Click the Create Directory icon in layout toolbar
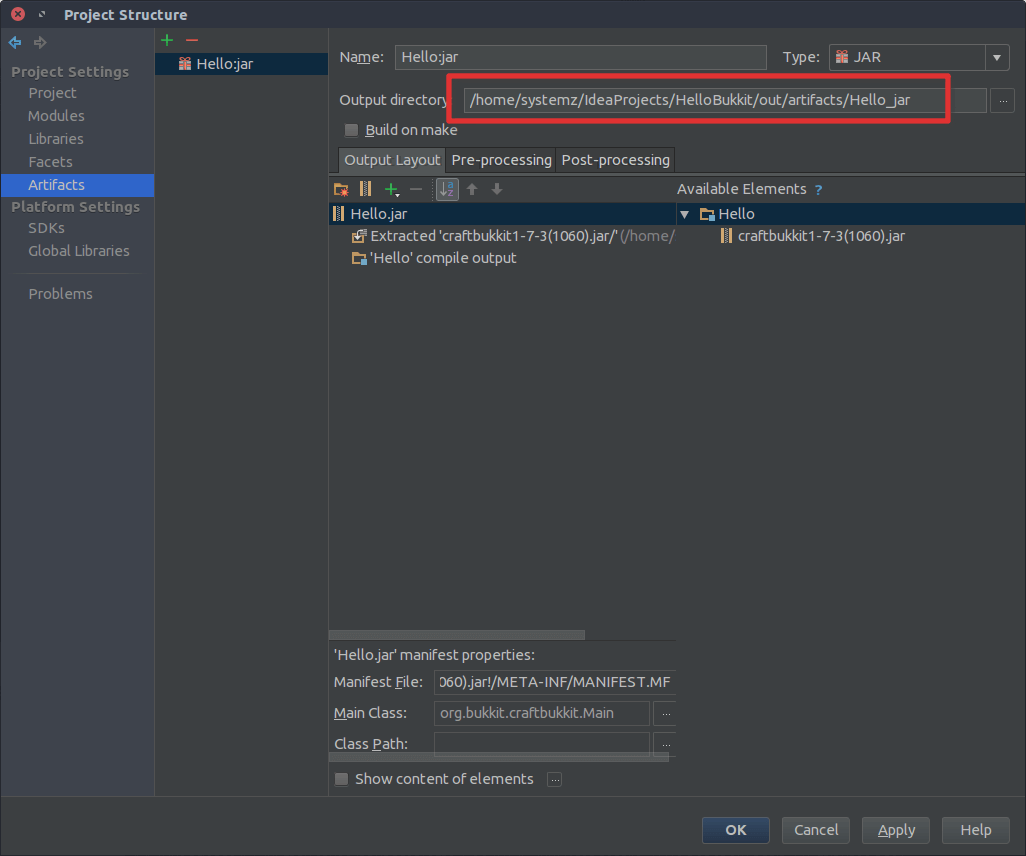The image size is (1026, 856). pos(341,189)
